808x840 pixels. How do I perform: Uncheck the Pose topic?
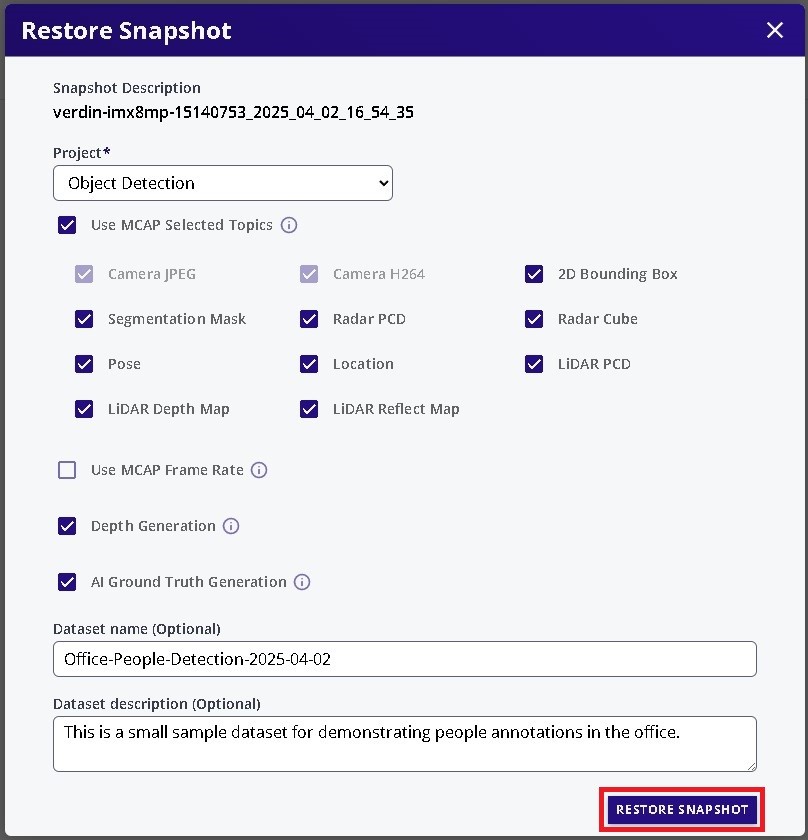point(84,364)
